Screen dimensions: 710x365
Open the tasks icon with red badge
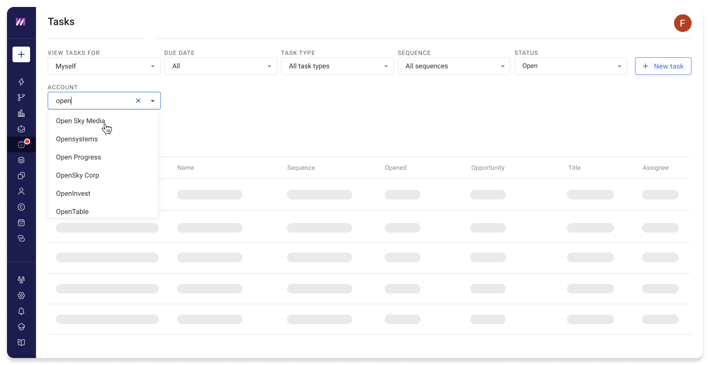pyautogui.click(x=21, y=144)
